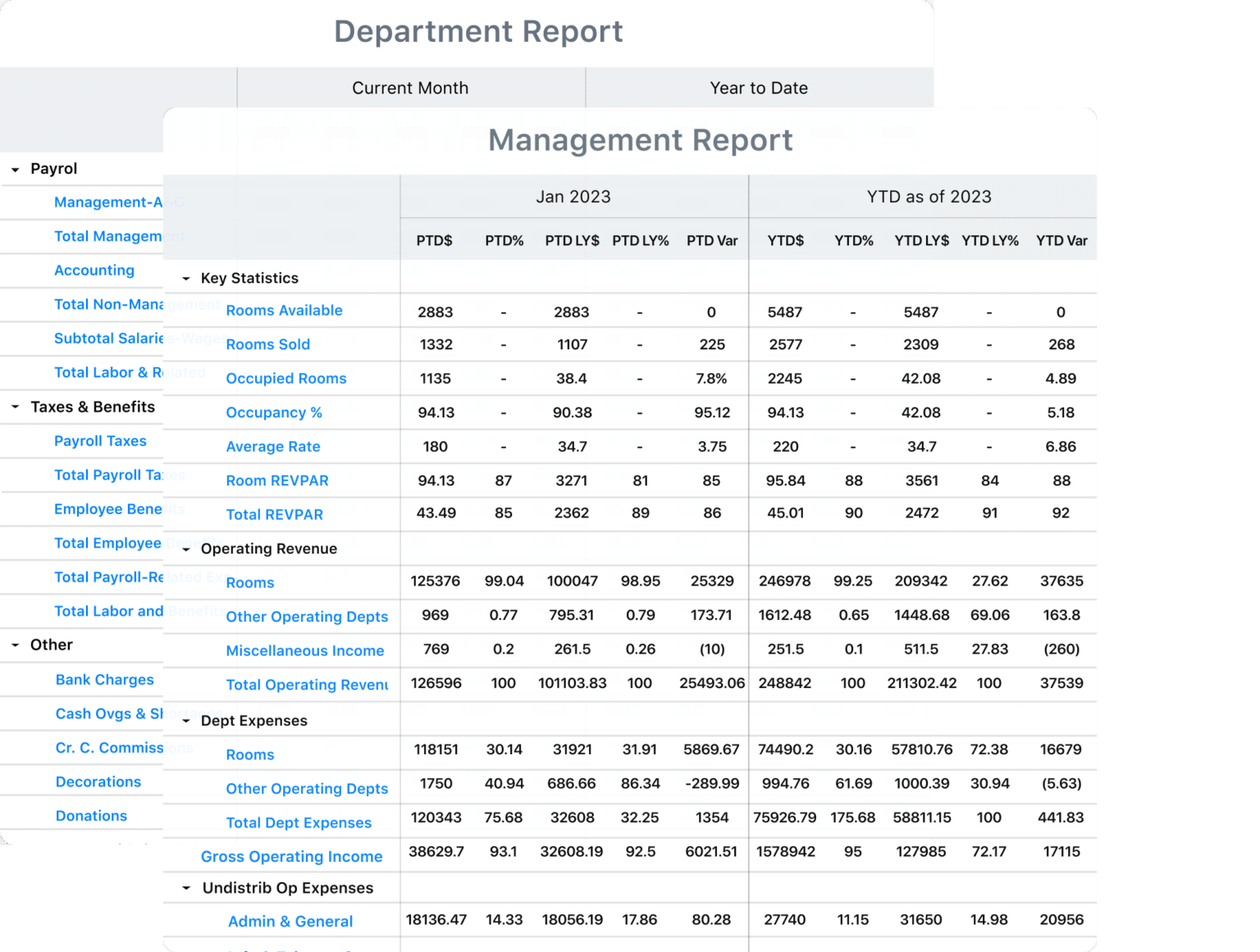
Task: Select the Payroll Taxes link
Action: point(100,441)
